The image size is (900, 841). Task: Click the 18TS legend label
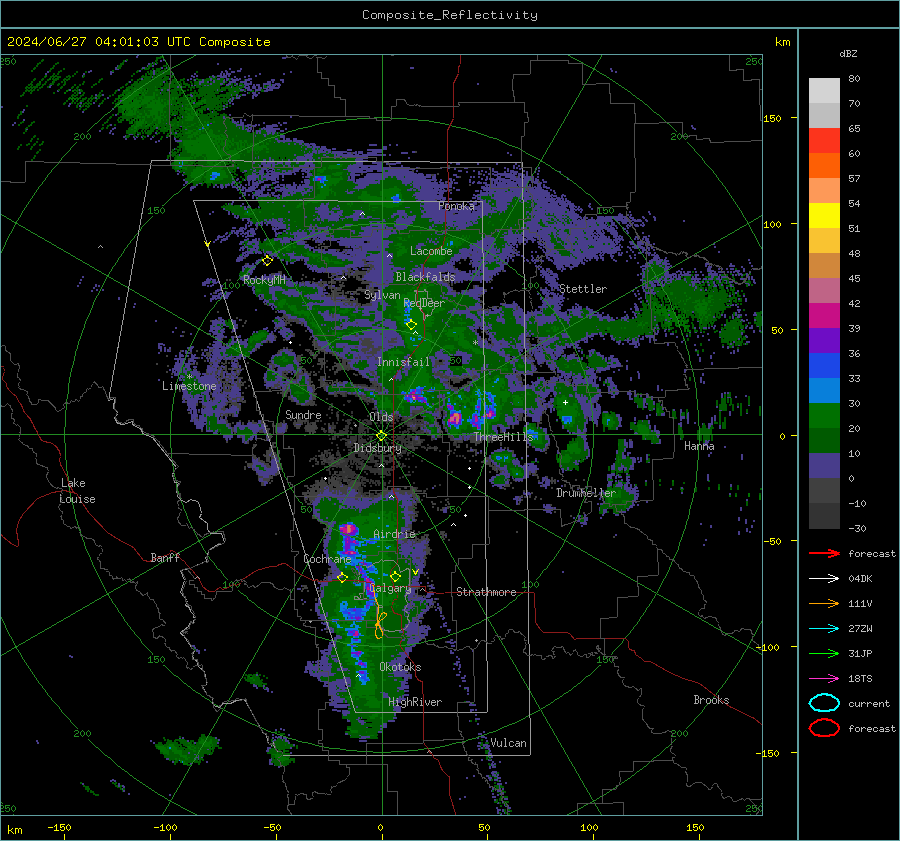pyautogui.click(x=860, y=679)
